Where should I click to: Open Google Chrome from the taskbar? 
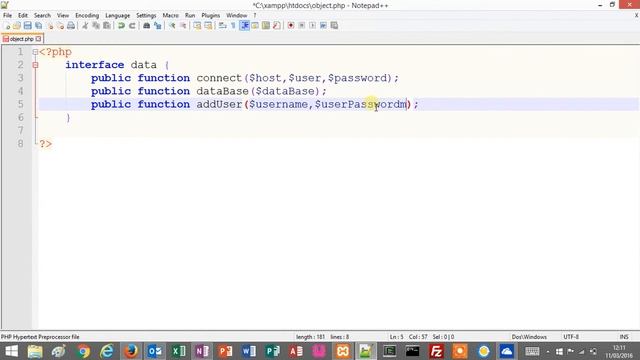[83, 351]
